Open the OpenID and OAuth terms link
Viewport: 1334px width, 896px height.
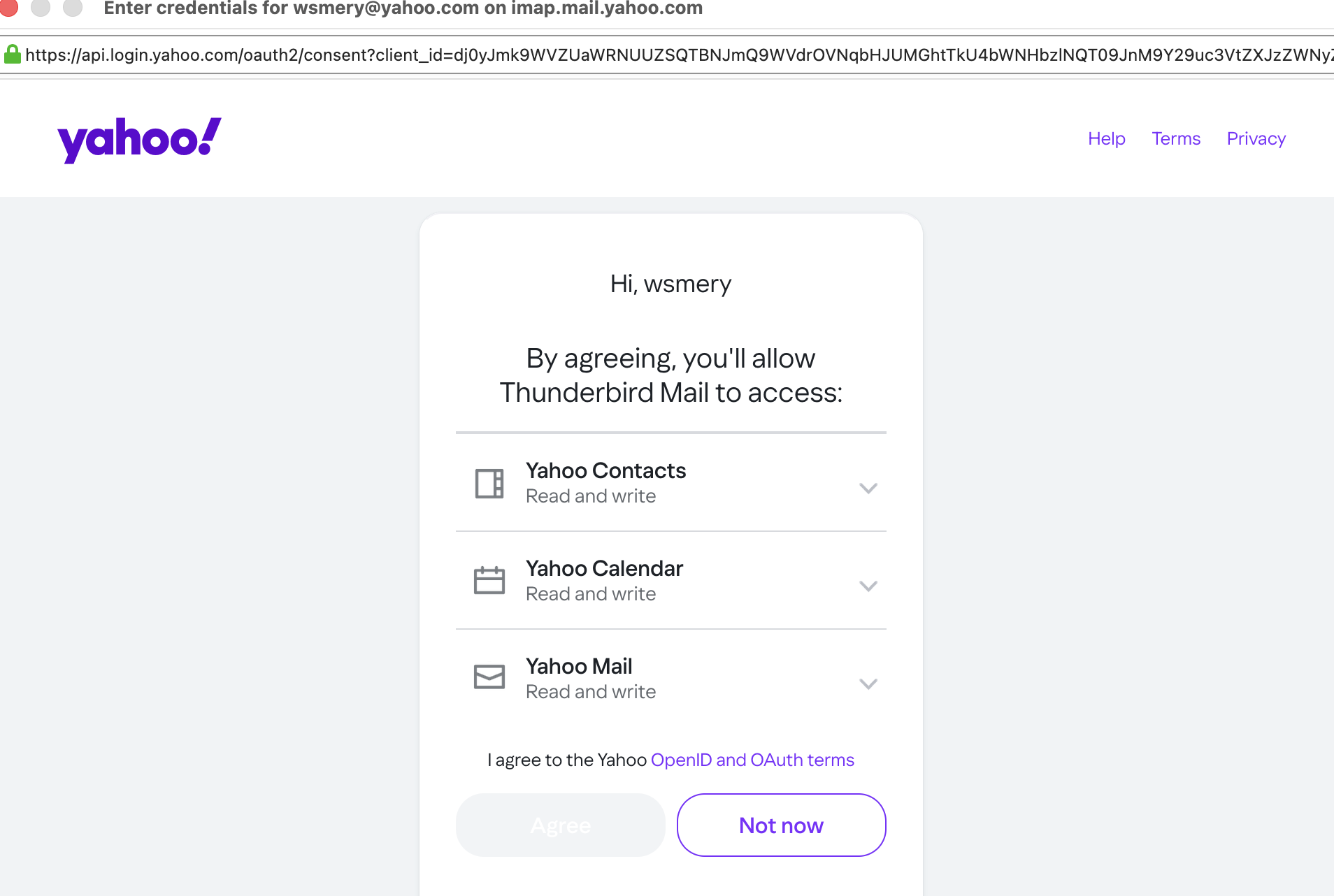[x=752, y=760]
